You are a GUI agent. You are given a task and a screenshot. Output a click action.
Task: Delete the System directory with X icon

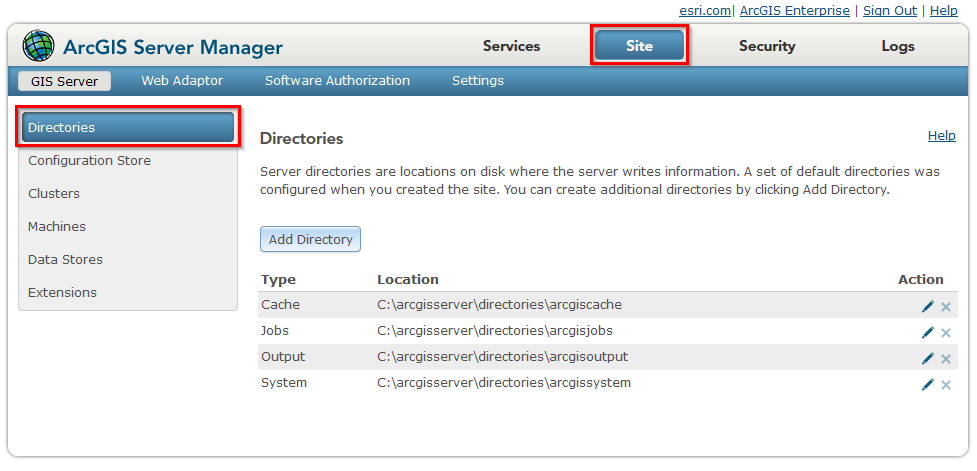pos(945,384)
